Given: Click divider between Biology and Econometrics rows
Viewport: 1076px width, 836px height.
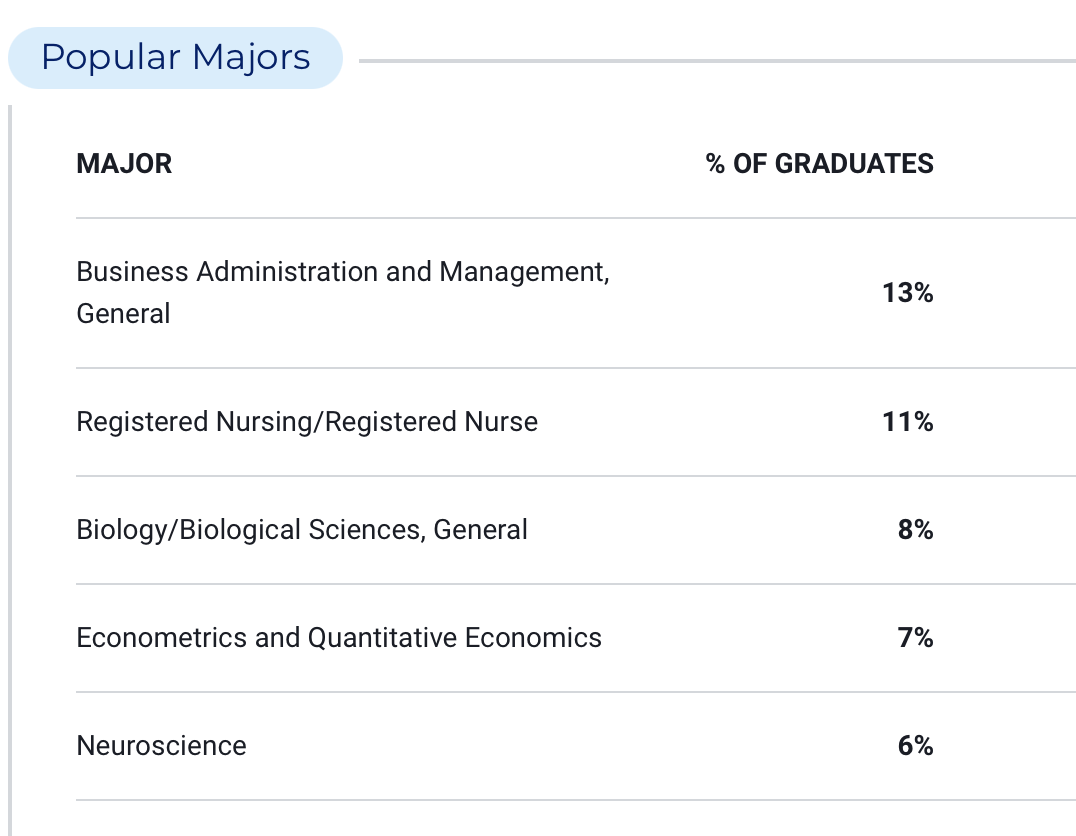Looking at the screenshot, I should [576, 584].
